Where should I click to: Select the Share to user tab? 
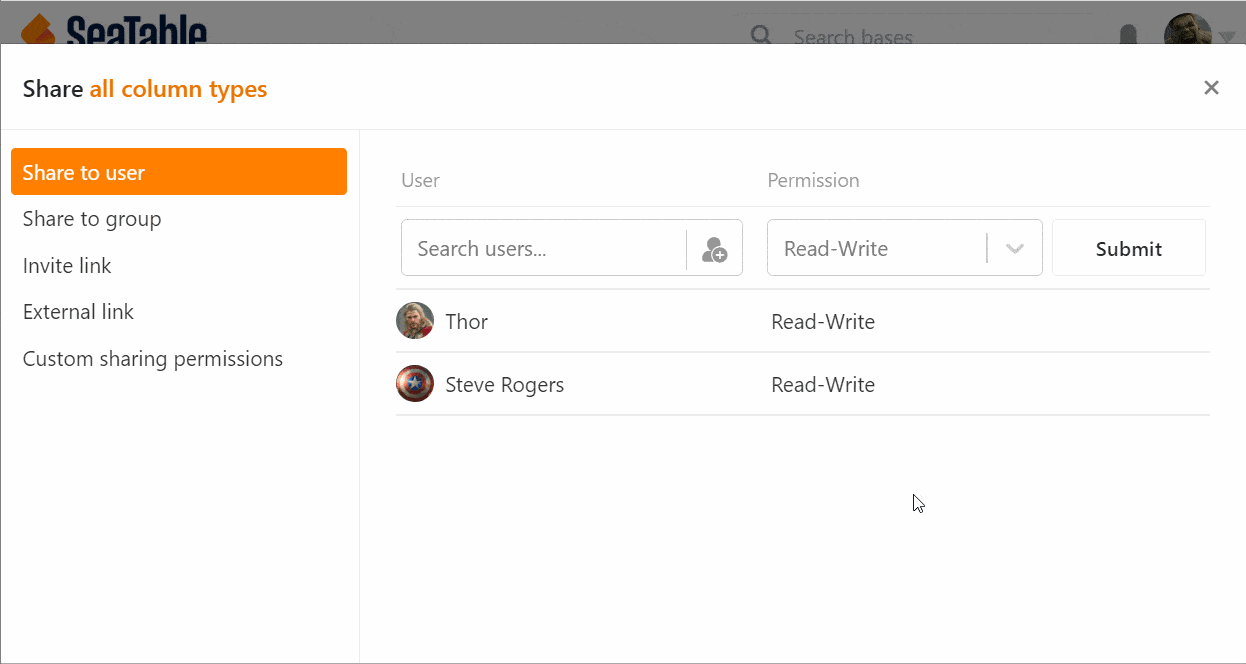[179, 172]
